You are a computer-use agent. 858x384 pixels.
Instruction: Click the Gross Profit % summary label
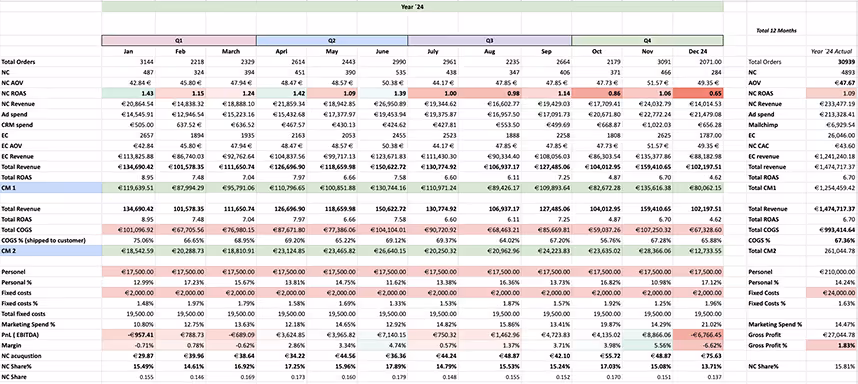(768, 345)
